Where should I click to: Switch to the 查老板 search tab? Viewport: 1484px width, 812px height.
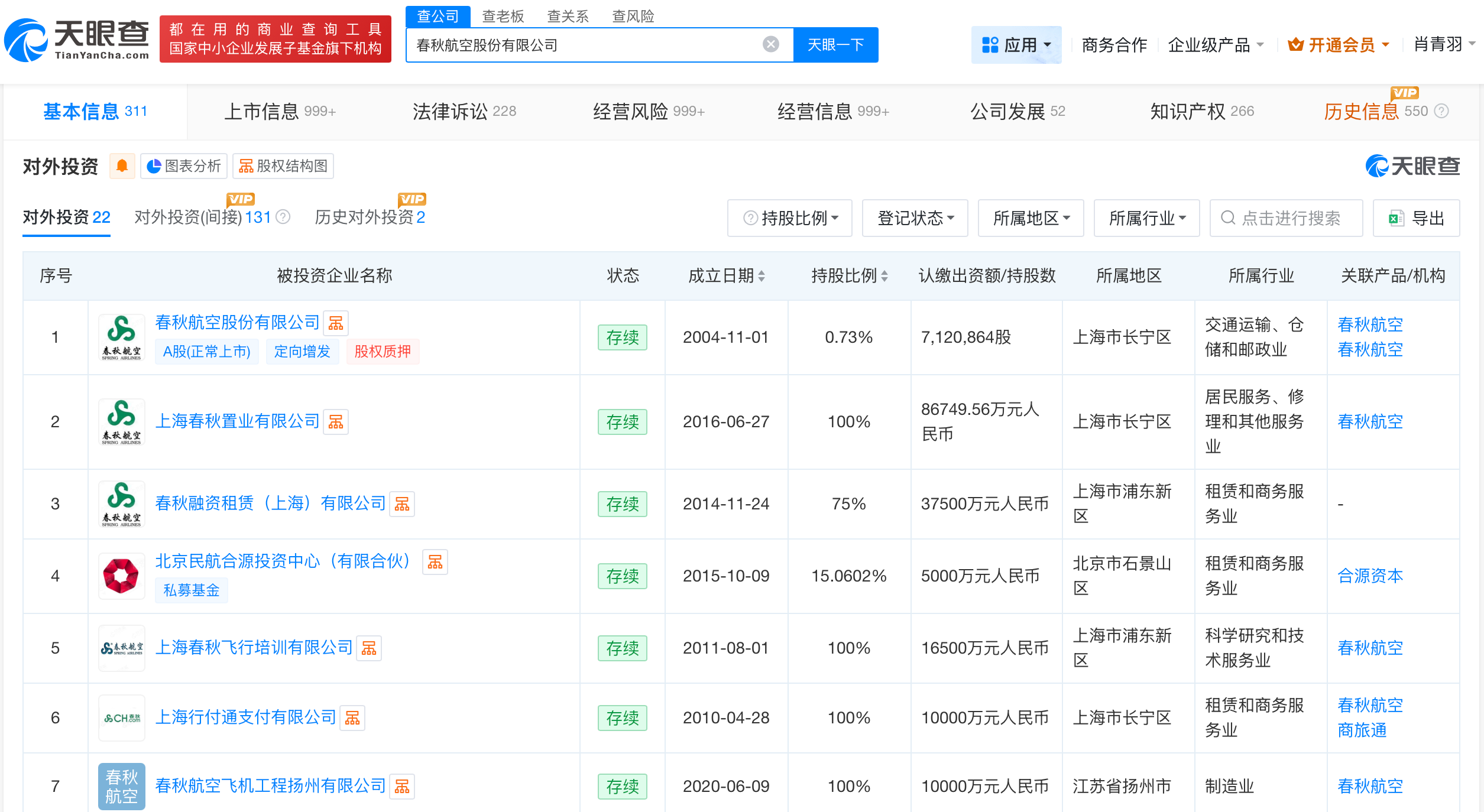501,16
